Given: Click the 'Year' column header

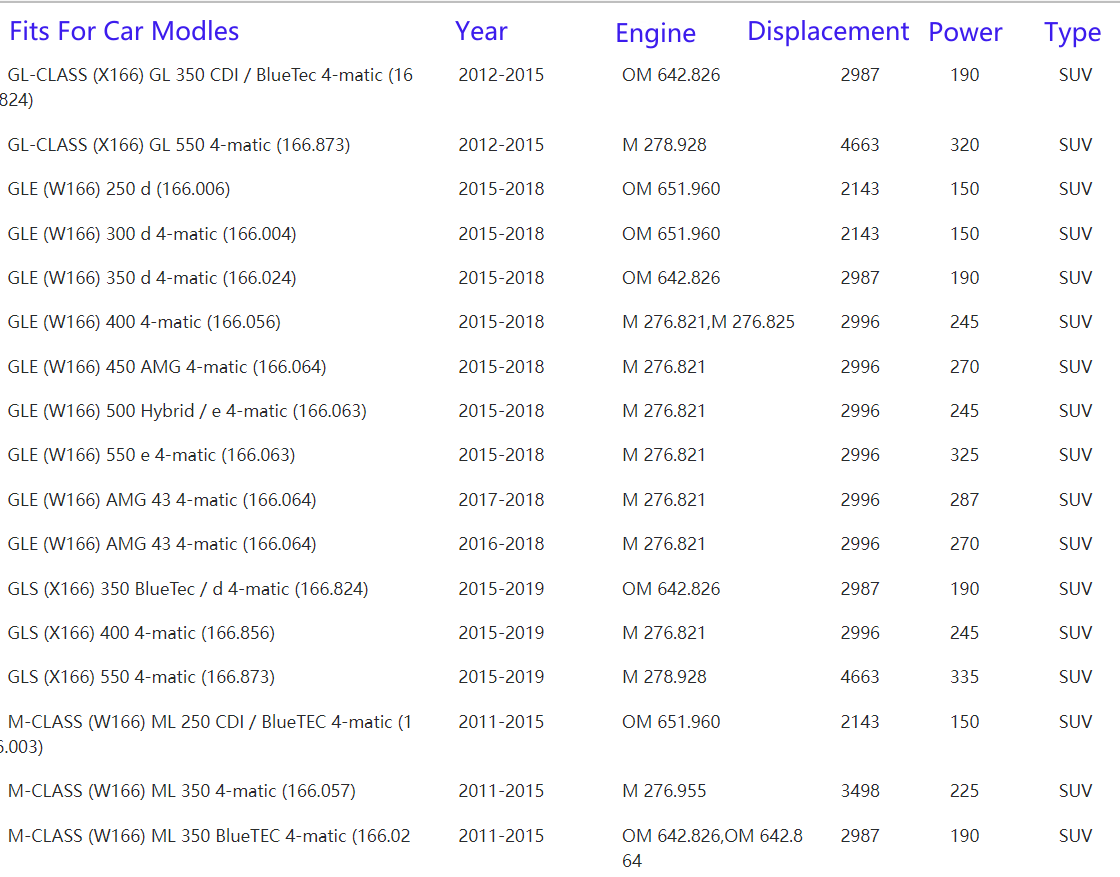Looking at the screenshot, I should coord(481,32).
